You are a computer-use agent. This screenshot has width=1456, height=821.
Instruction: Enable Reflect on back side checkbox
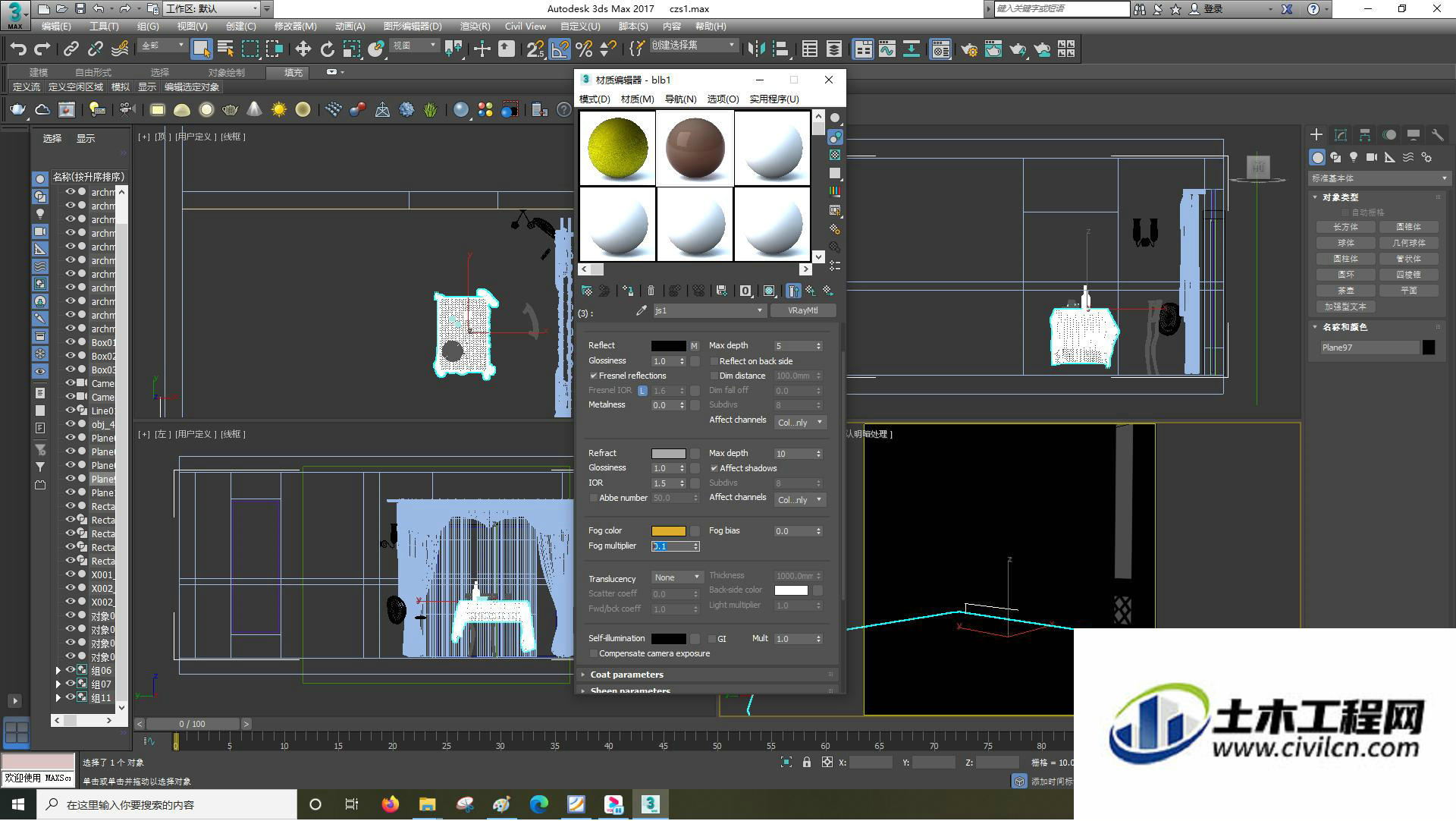[x=714, y=361]
